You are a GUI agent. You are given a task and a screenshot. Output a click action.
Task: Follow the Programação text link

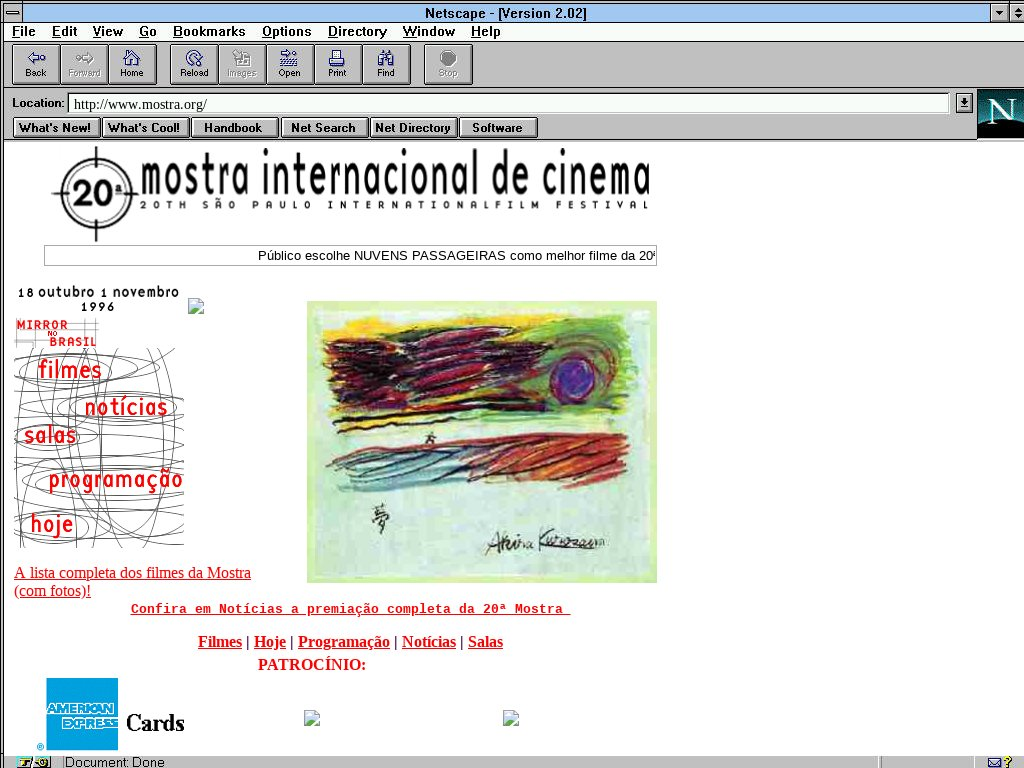pyautogui.click(x=343, y=642)
